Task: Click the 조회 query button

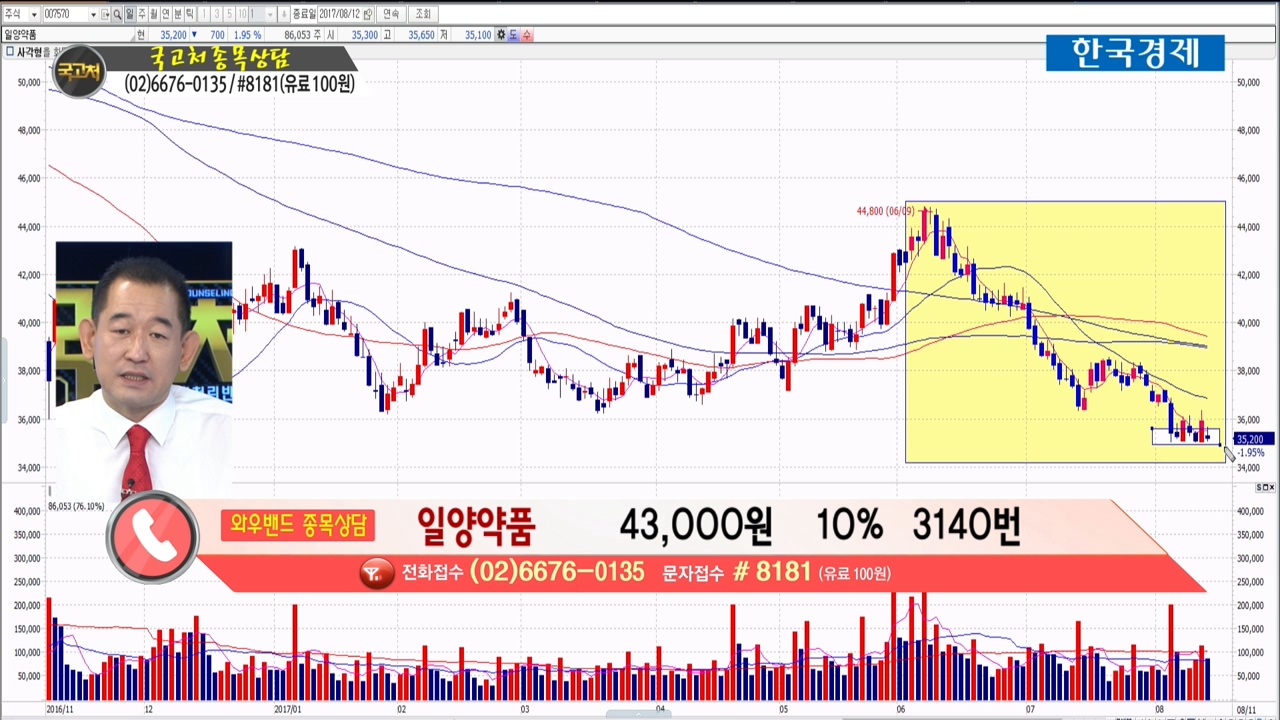Action: [x=423, y=15]
